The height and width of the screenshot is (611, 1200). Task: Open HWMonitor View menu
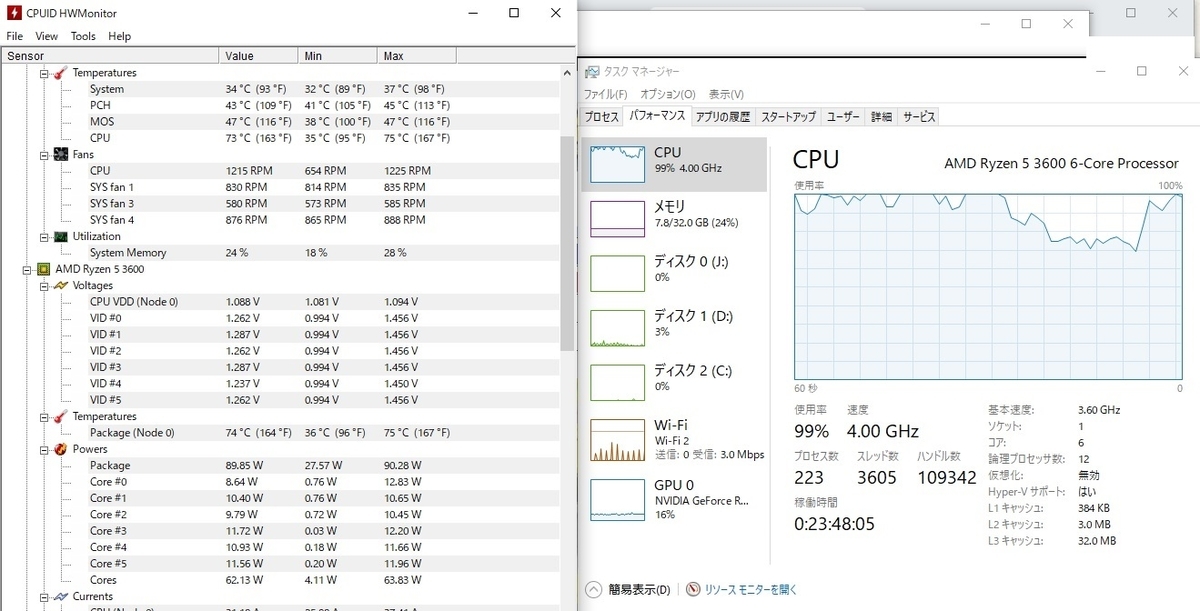point(46,36)
